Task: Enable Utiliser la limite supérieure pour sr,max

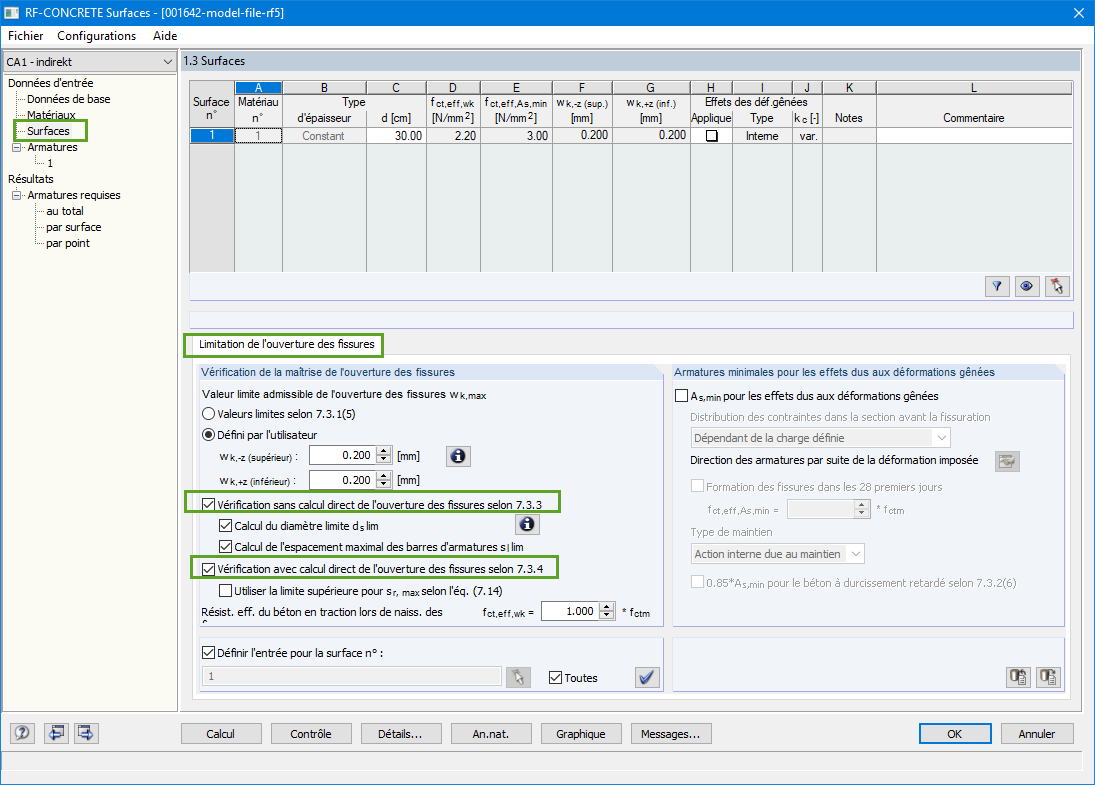Action: 226,591
